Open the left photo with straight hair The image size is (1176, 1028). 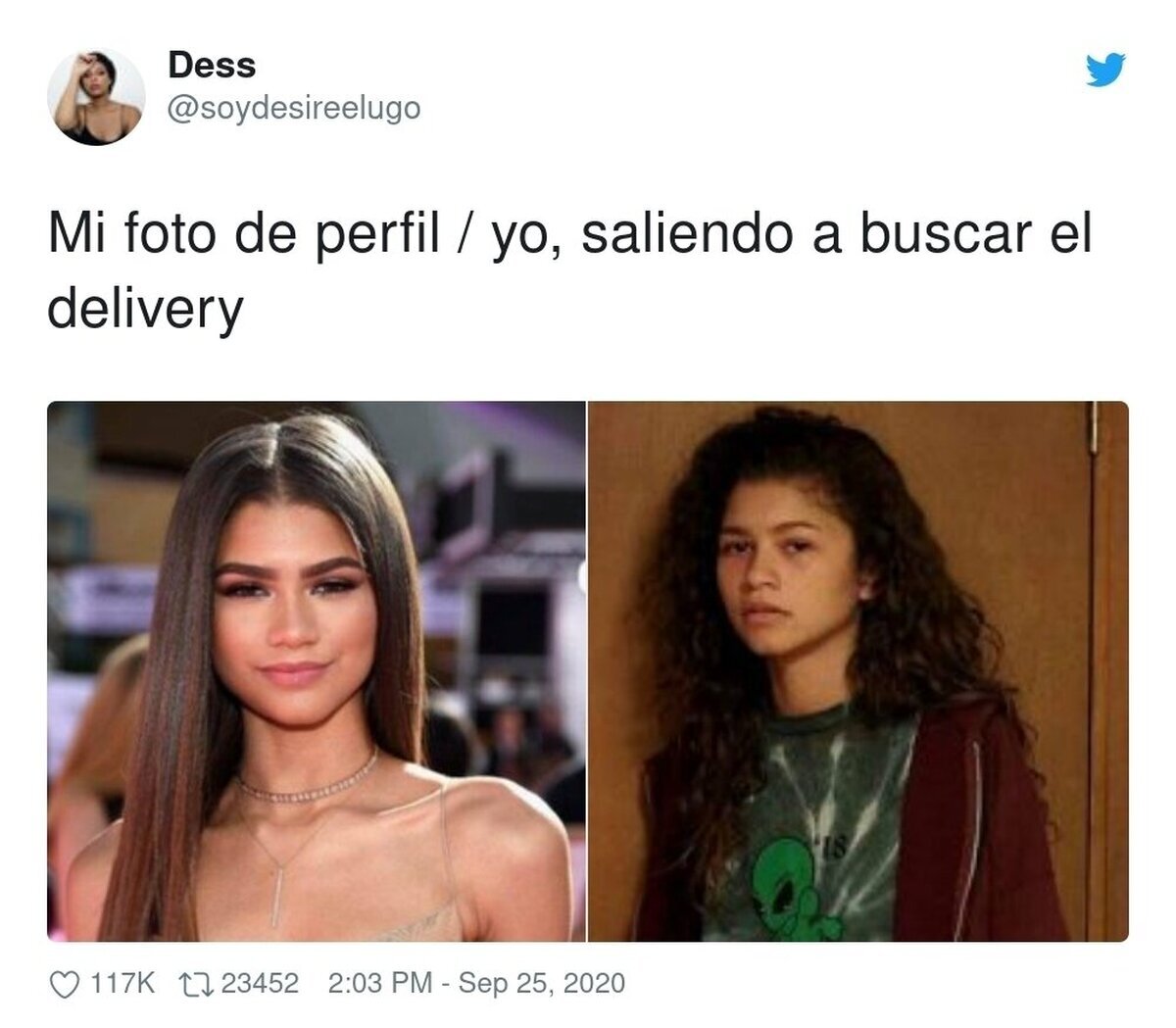(316, 671)
